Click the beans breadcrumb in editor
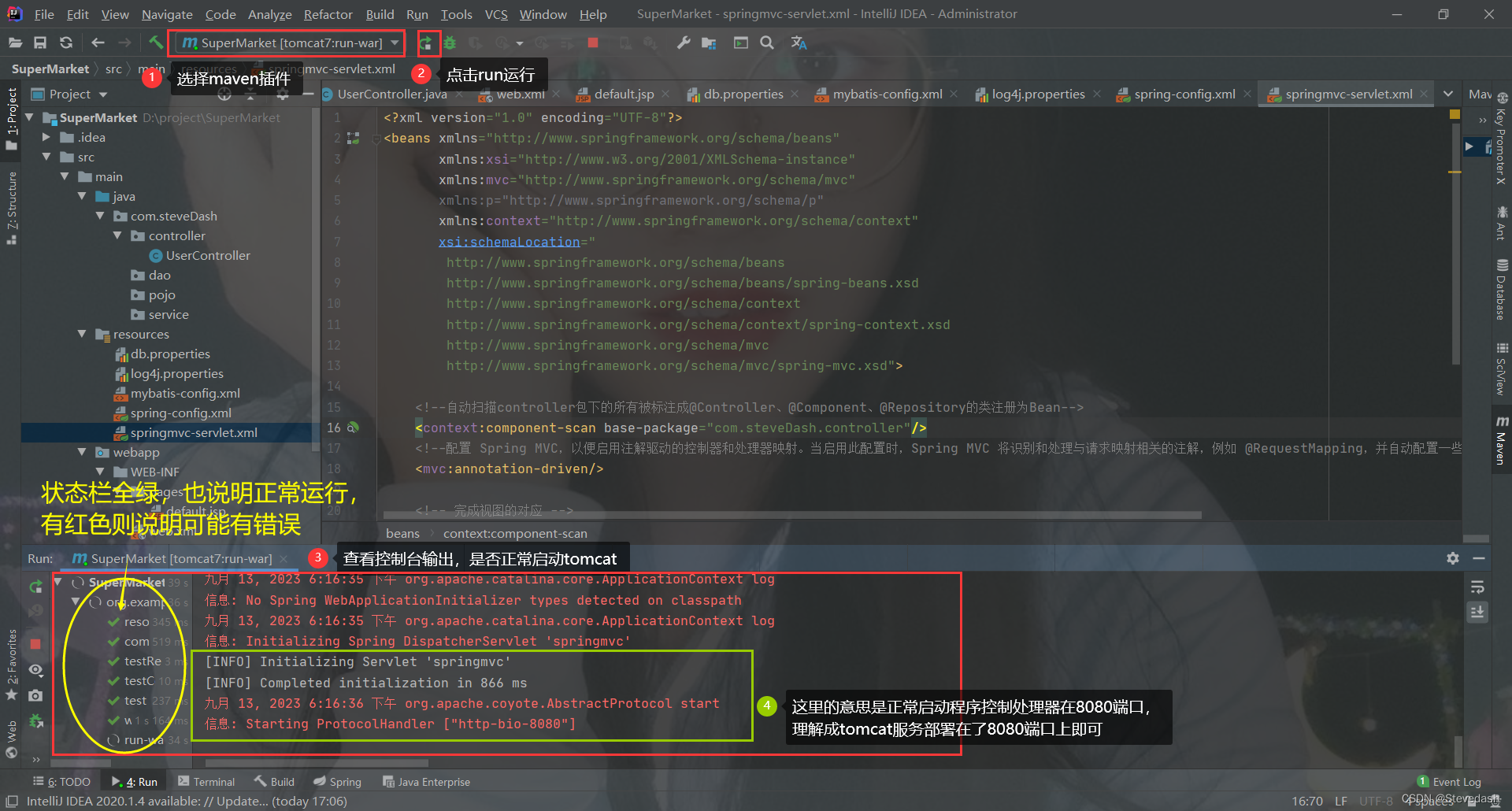Image resolution: width=1512 pixels, height=811 pixels. pyautogui.click(x=402, y=533)
